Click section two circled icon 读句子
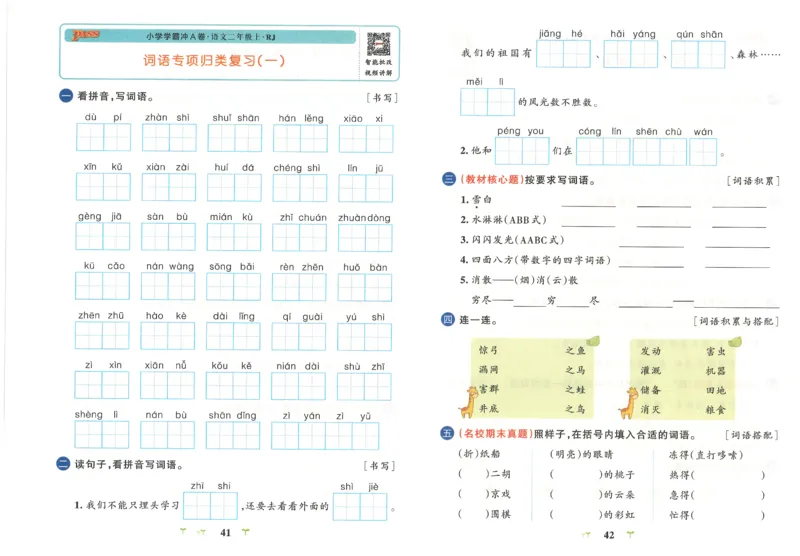 pos(63,464)
